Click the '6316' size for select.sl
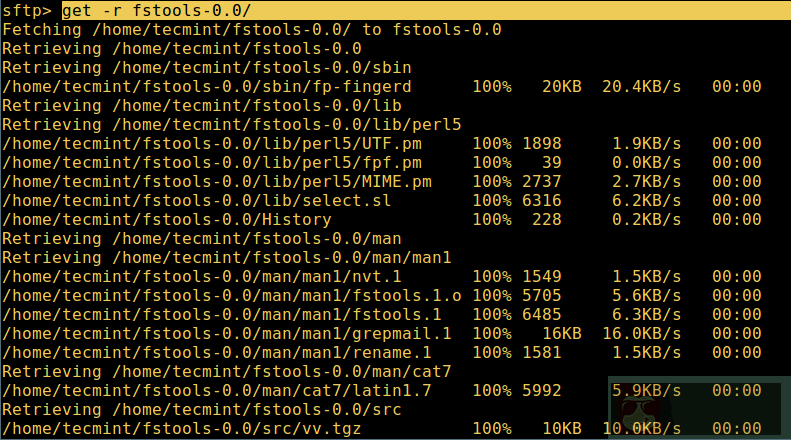The width and height of the screenshot is (791, 440). 542,201
